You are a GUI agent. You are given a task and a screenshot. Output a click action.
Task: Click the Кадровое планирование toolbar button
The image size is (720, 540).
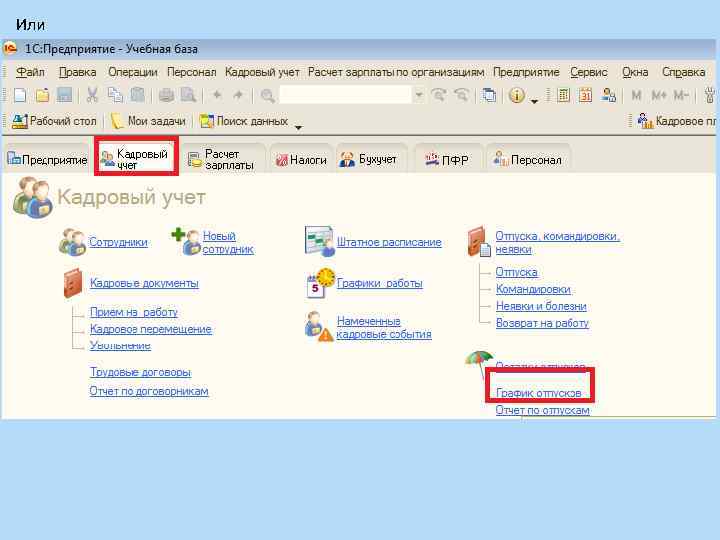coord(676,121)
